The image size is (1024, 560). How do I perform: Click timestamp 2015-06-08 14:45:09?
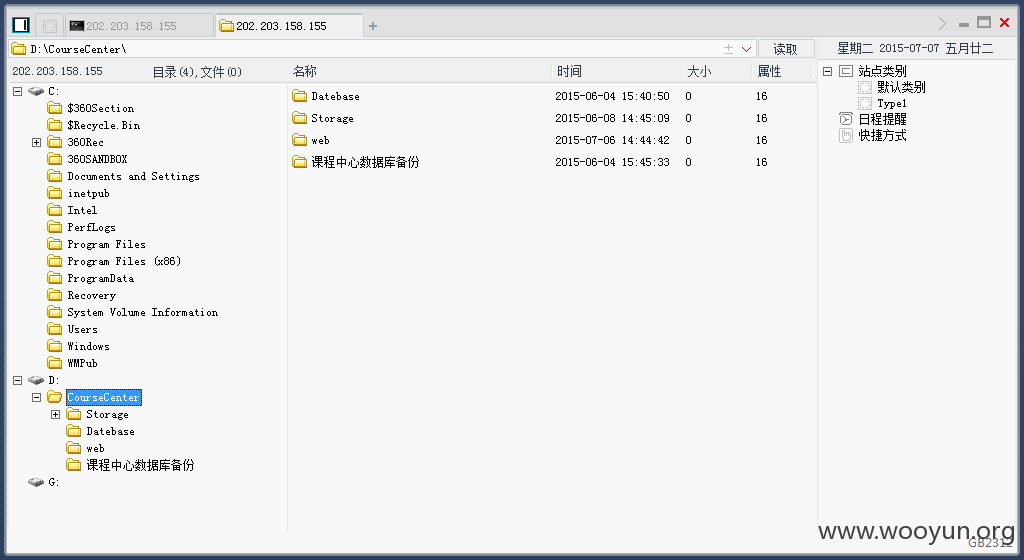point(613,118)
